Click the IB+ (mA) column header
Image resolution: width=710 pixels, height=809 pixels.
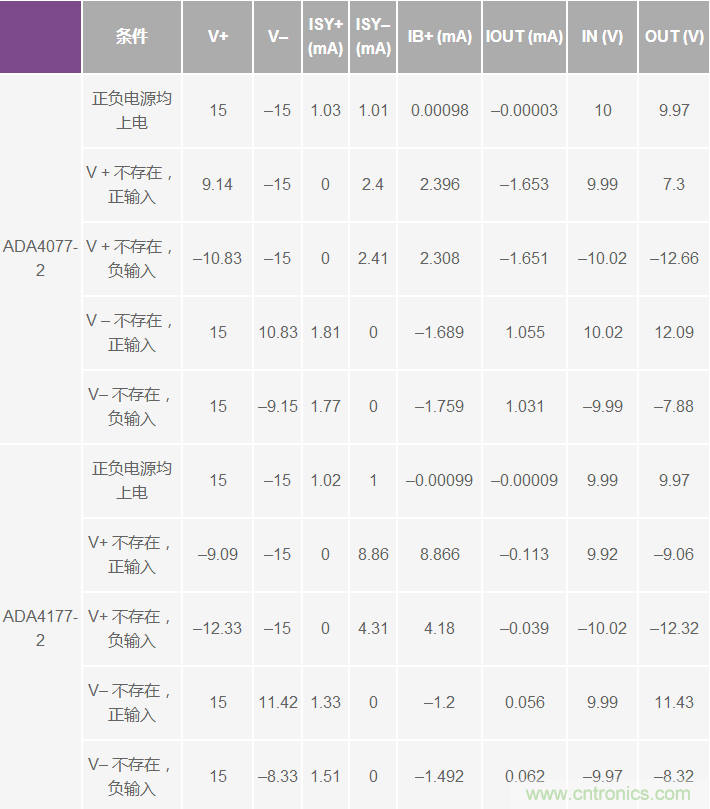pos(440,37)
